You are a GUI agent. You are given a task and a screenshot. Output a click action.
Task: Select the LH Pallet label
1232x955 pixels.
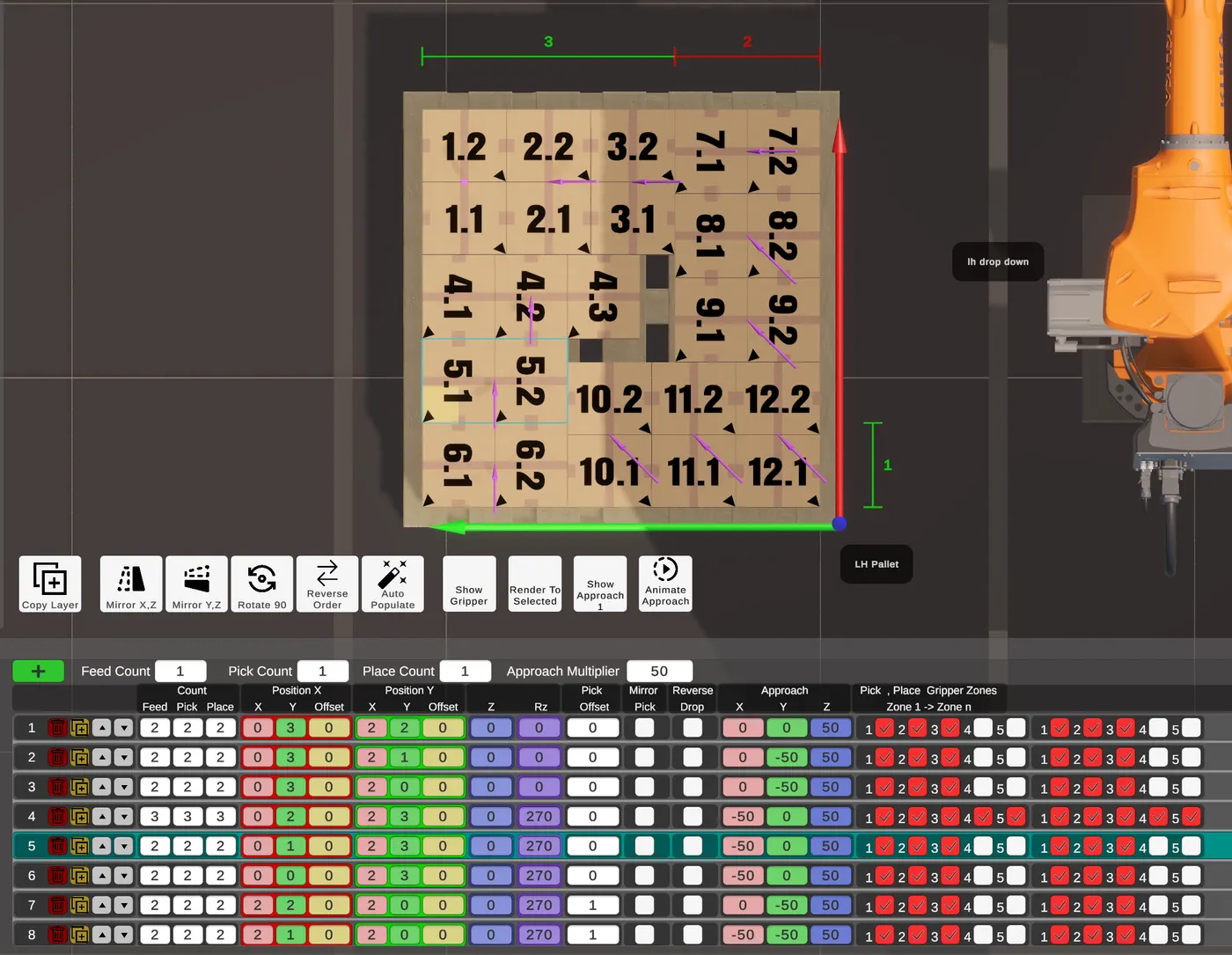click(876, 564)
